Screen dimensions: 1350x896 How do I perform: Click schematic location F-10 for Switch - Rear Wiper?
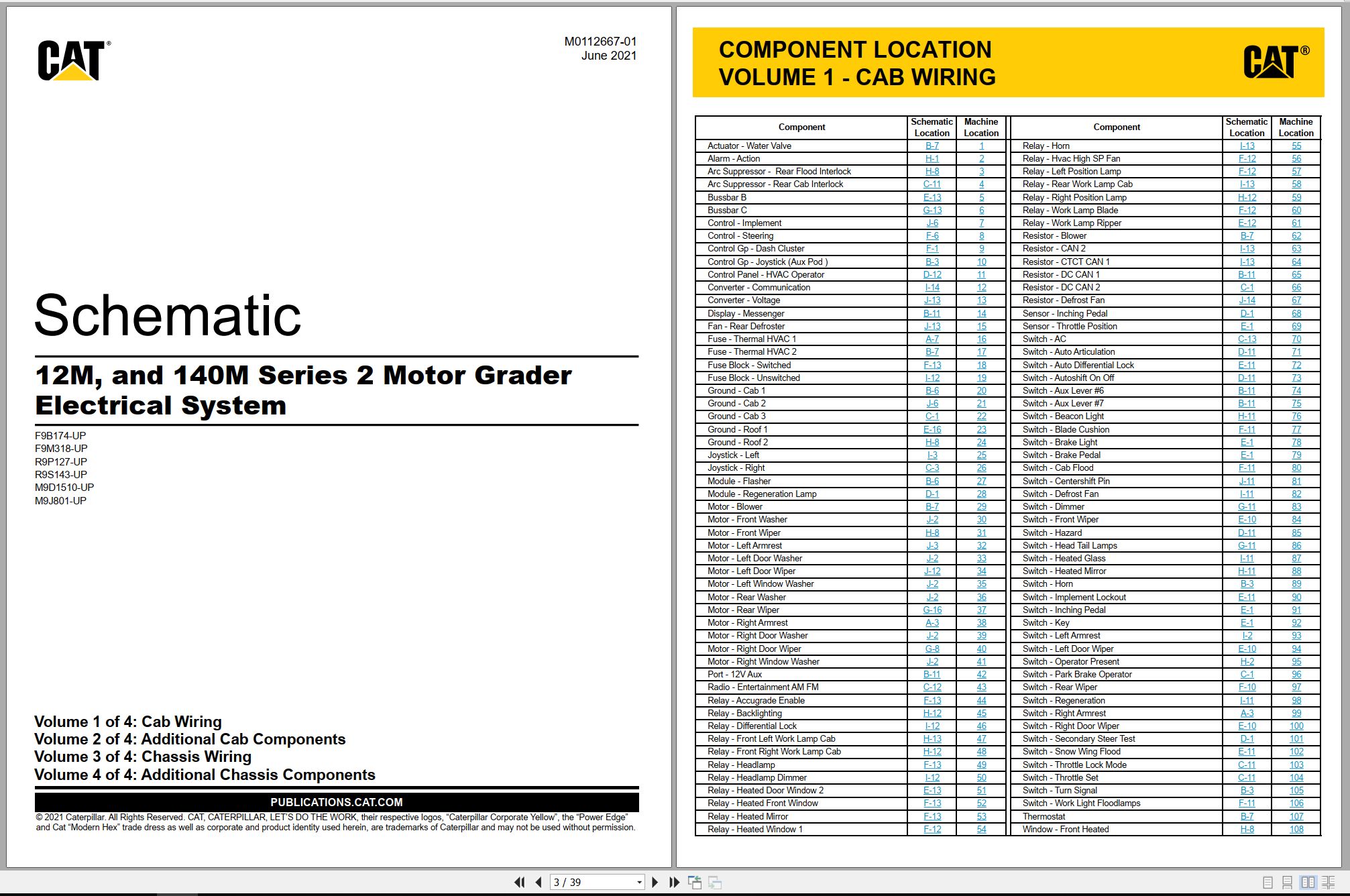(x=1247, y=687)
